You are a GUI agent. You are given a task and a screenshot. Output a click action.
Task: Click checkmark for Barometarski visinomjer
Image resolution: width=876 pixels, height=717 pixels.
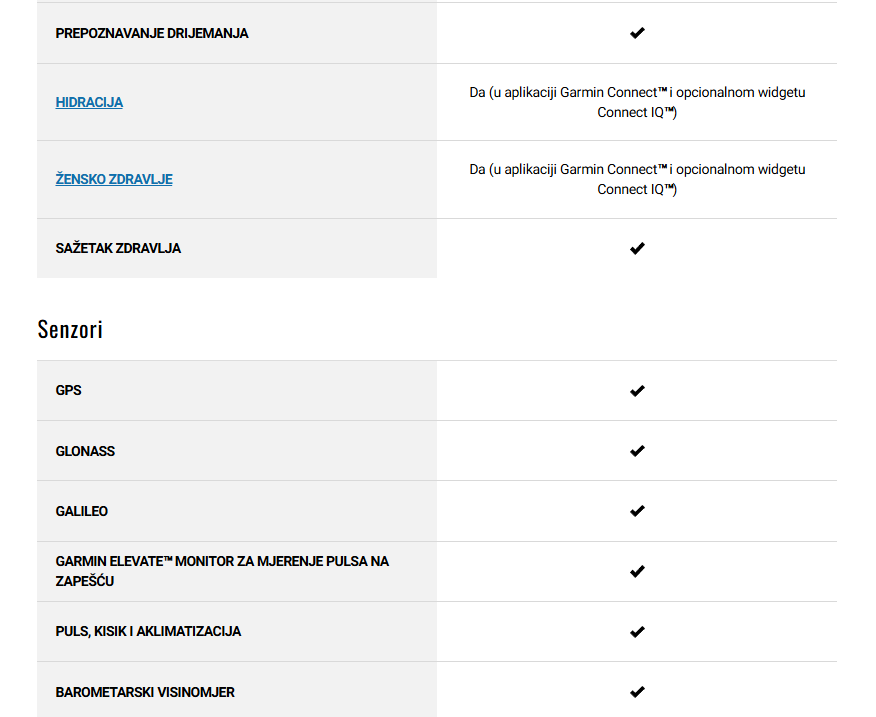637,692
